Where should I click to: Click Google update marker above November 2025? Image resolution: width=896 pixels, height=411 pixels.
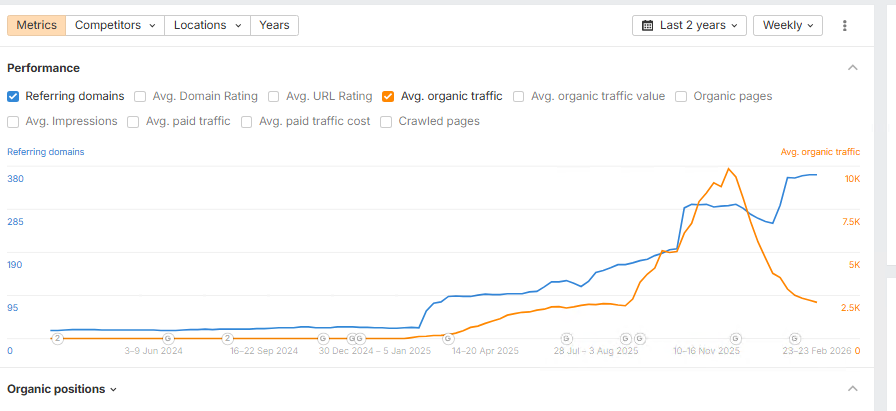pyautogui.click(x=736, y=339)
